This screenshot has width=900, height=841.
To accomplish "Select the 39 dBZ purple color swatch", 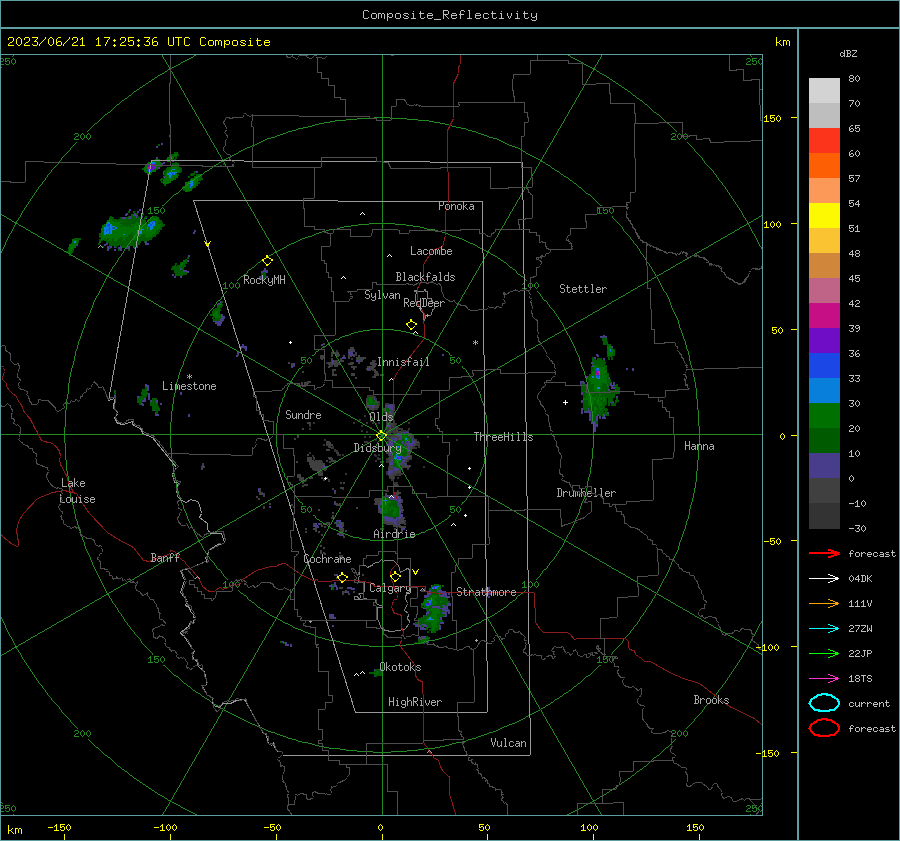I will [824, 340].
